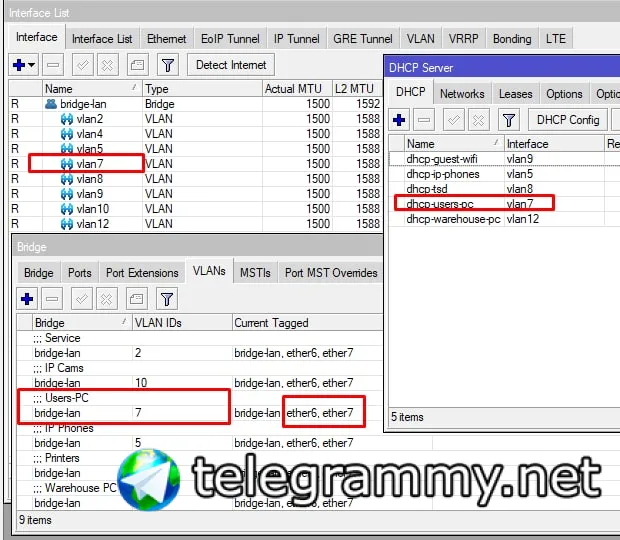
Task: Open the Port MST Overrides tab
Action: [x=331, y=273]
